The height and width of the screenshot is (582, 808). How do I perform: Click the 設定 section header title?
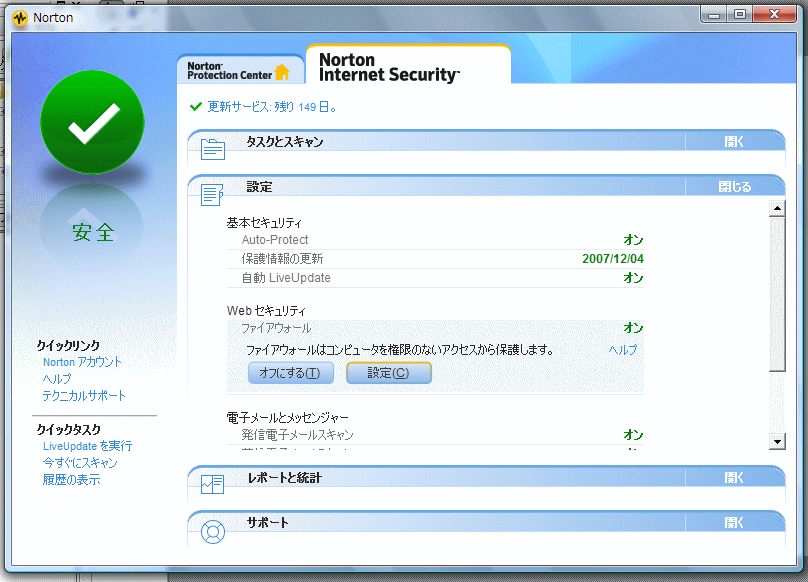tap(259, 187)
